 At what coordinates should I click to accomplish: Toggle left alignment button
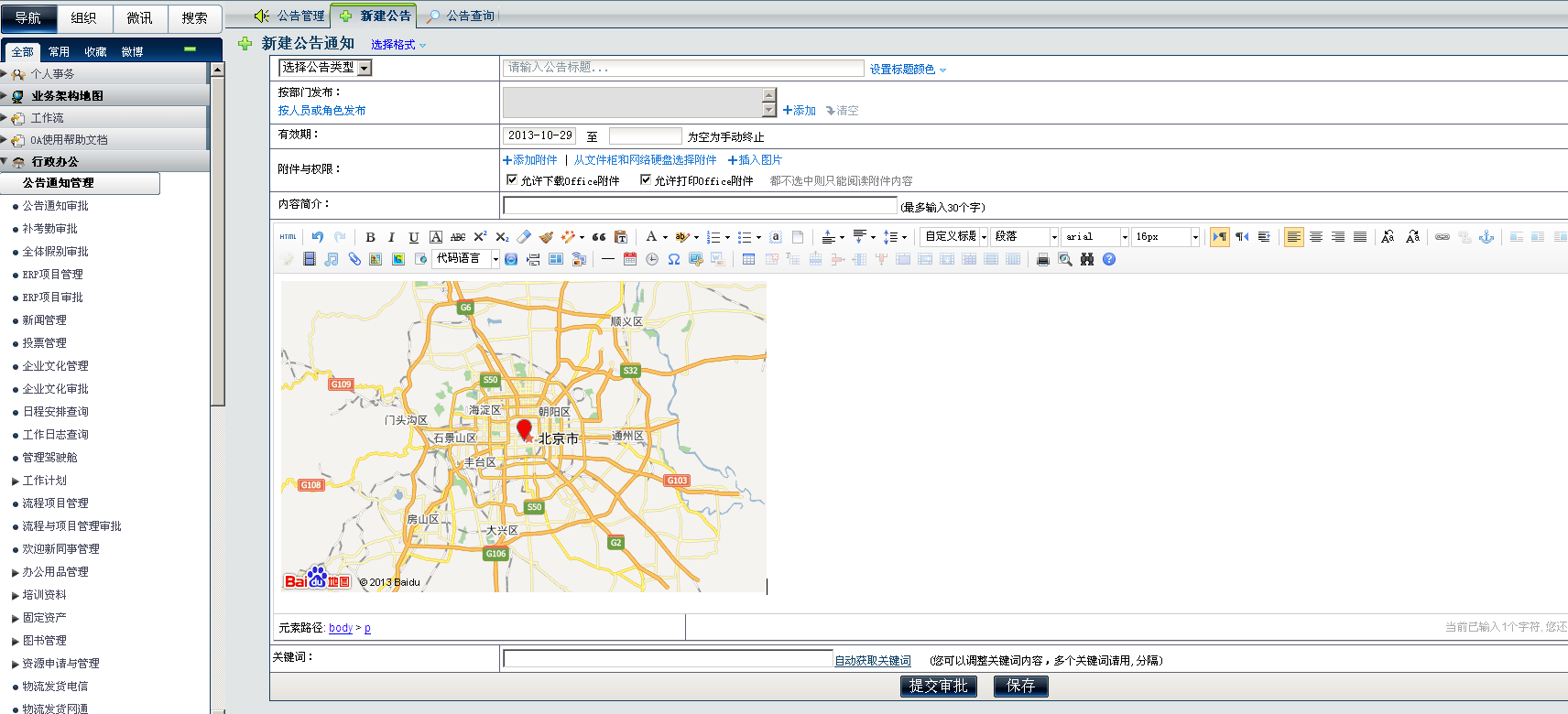1294,236
